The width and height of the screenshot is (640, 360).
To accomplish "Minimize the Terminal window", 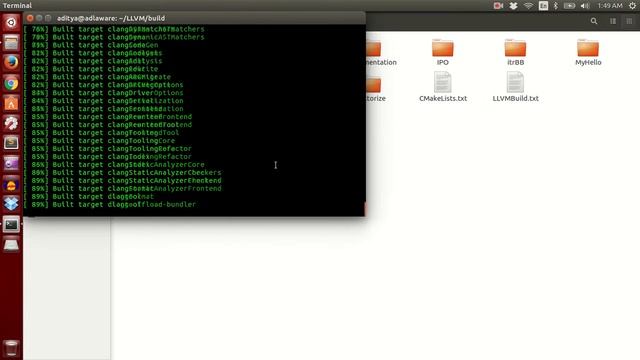I will point(39,18).
